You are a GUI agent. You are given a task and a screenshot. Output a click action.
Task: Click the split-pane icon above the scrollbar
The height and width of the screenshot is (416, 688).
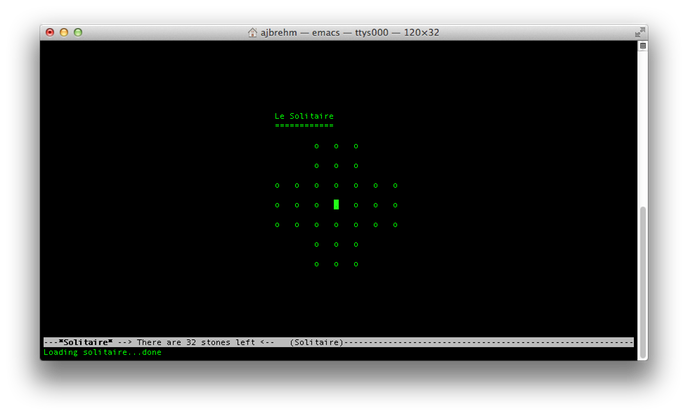(643, 45)
